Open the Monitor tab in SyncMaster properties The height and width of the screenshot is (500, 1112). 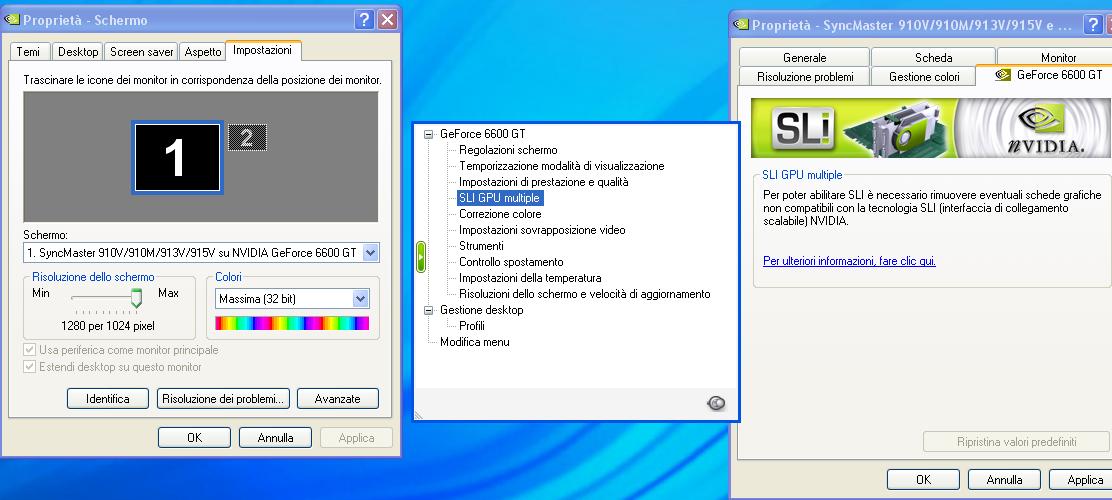(1057, 57)
